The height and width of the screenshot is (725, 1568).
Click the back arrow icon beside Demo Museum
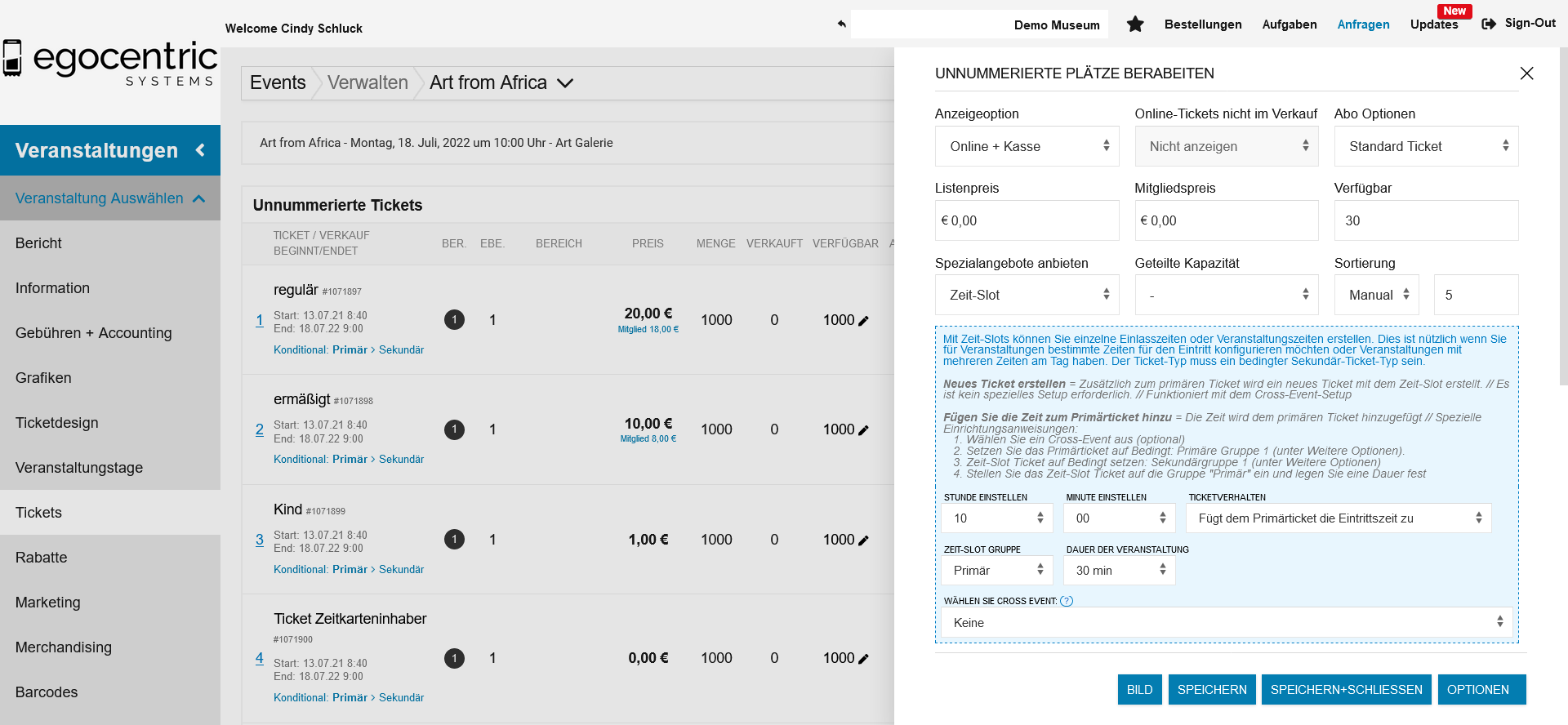click(841, 24)
